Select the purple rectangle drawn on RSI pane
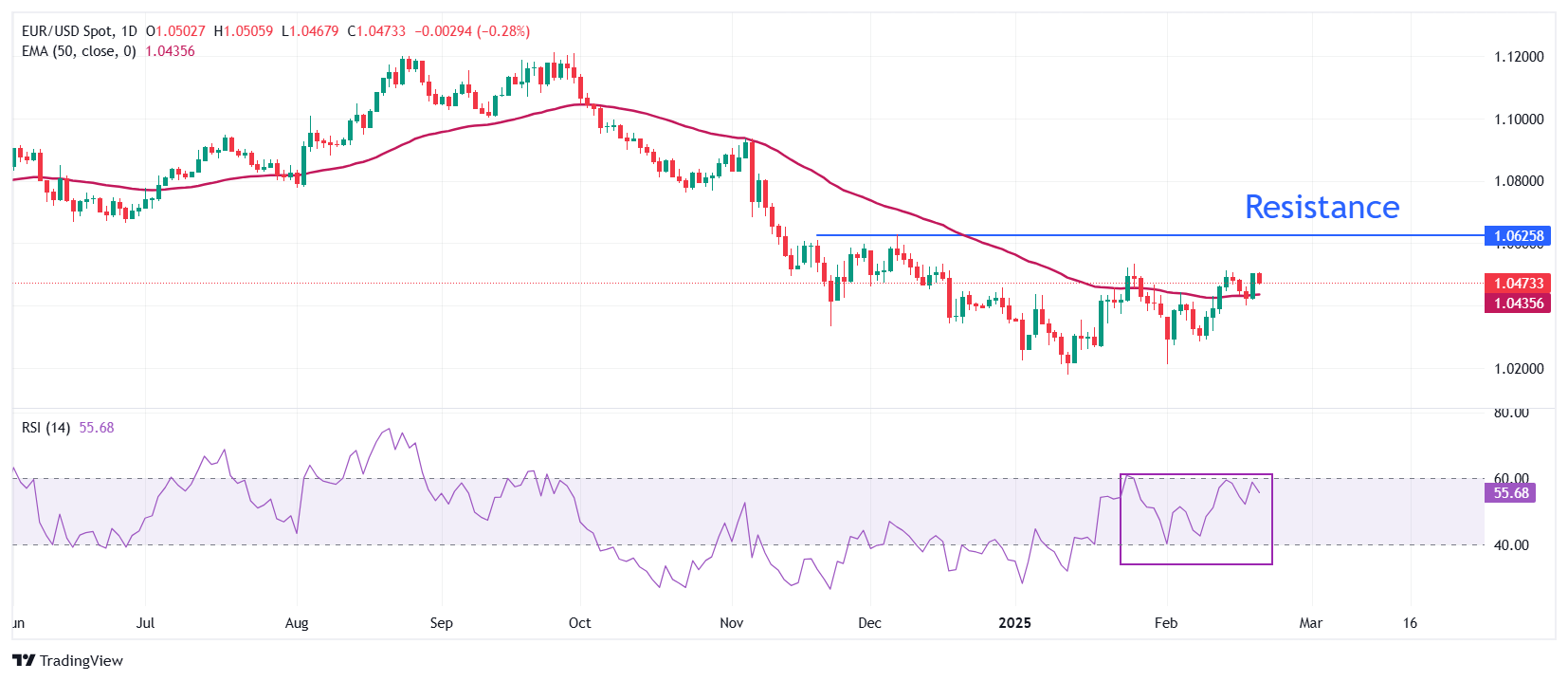Screen dimensions: 1568x681 (1195, 564)
